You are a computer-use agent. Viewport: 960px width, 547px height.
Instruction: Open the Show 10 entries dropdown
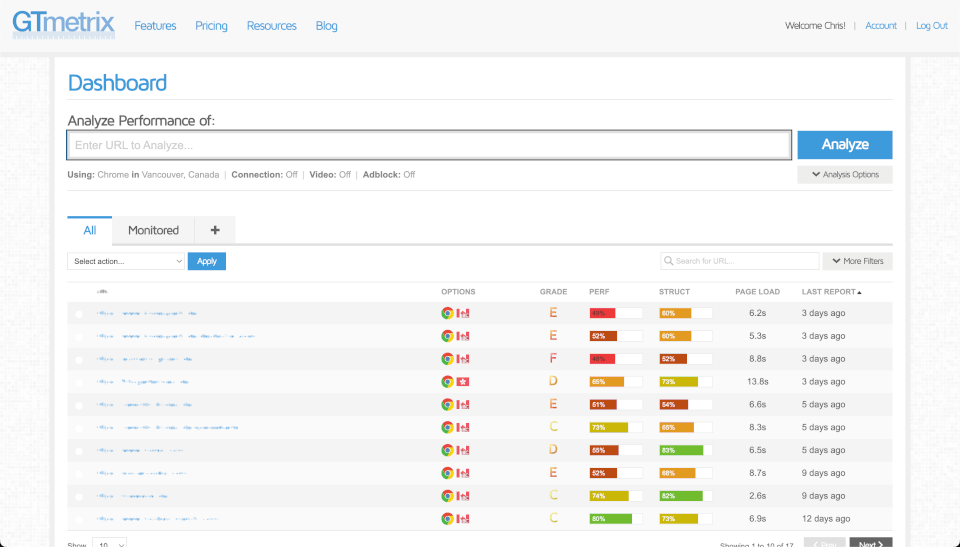110,543
